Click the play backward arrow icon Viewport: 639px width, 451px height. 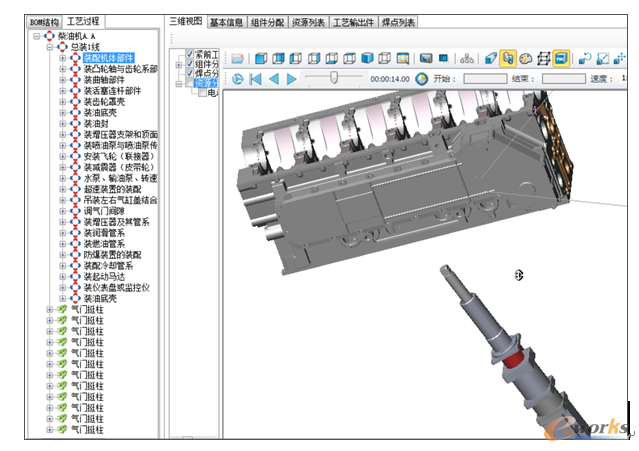[274, 79]
